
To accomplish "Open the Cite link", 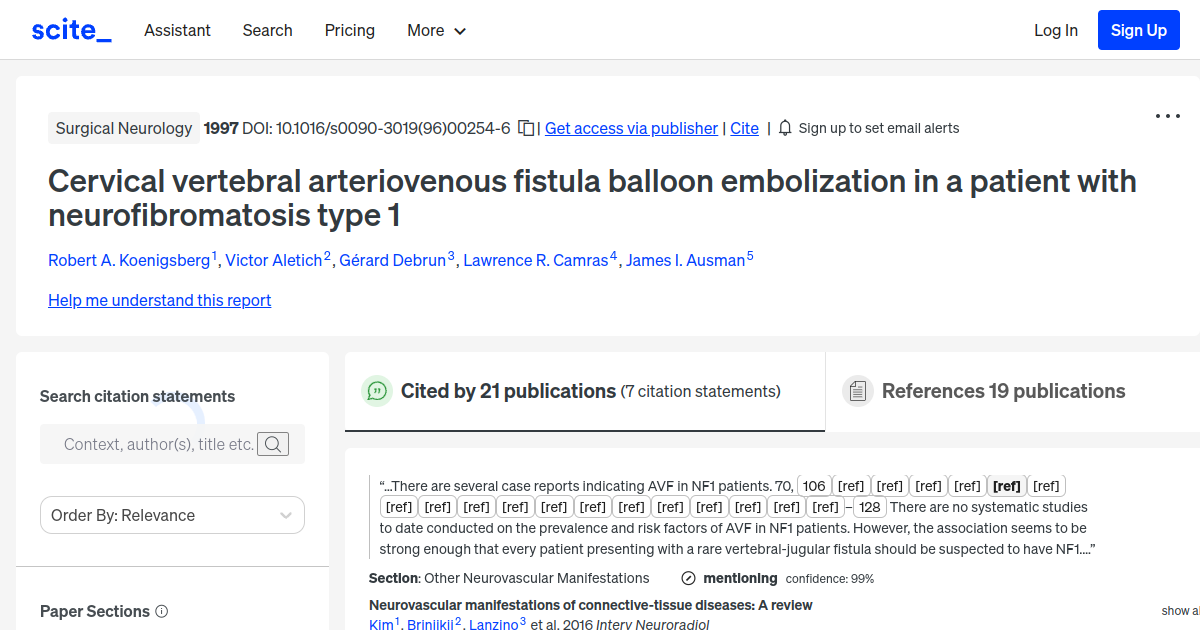I will tap(744, 128).
